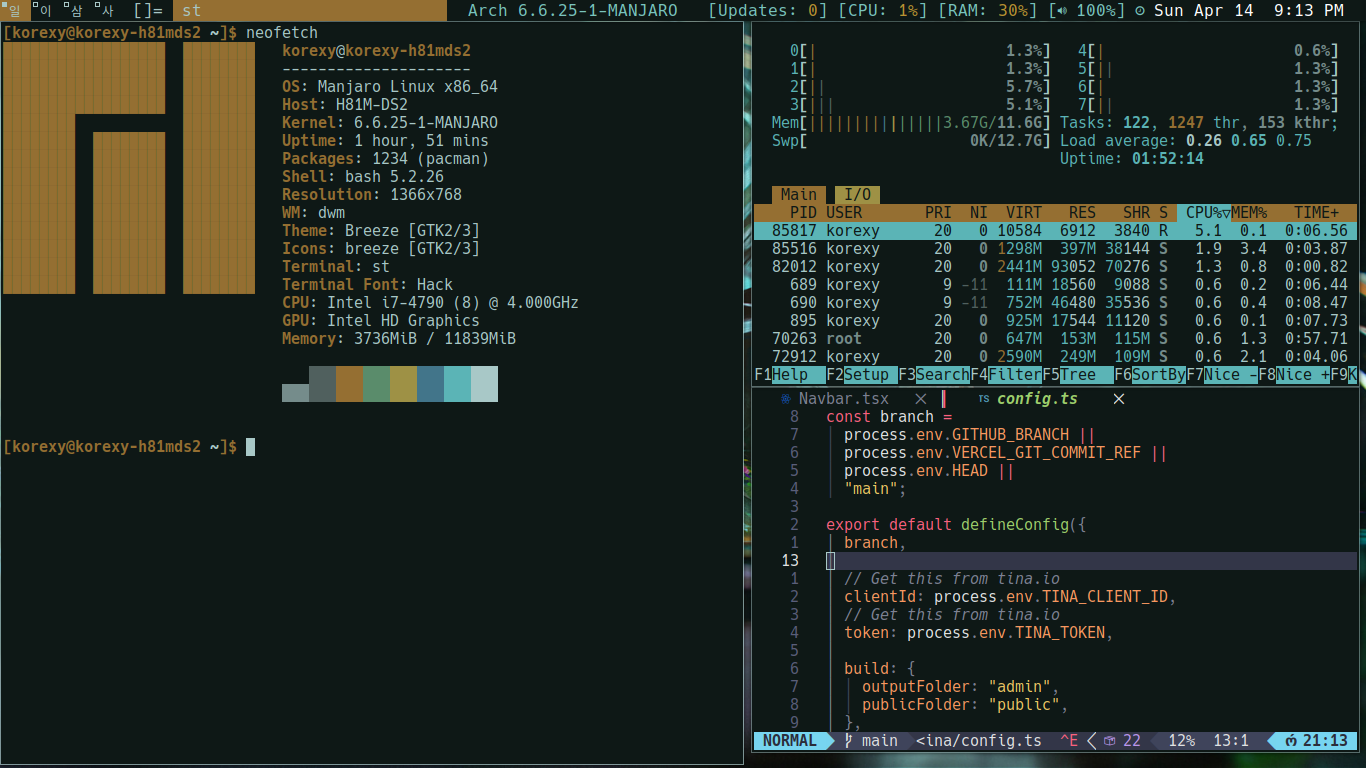Click the dwm tiled layout symbol
The height and width of the screenshot is (768, 1366).
click(x=148, y=11)
